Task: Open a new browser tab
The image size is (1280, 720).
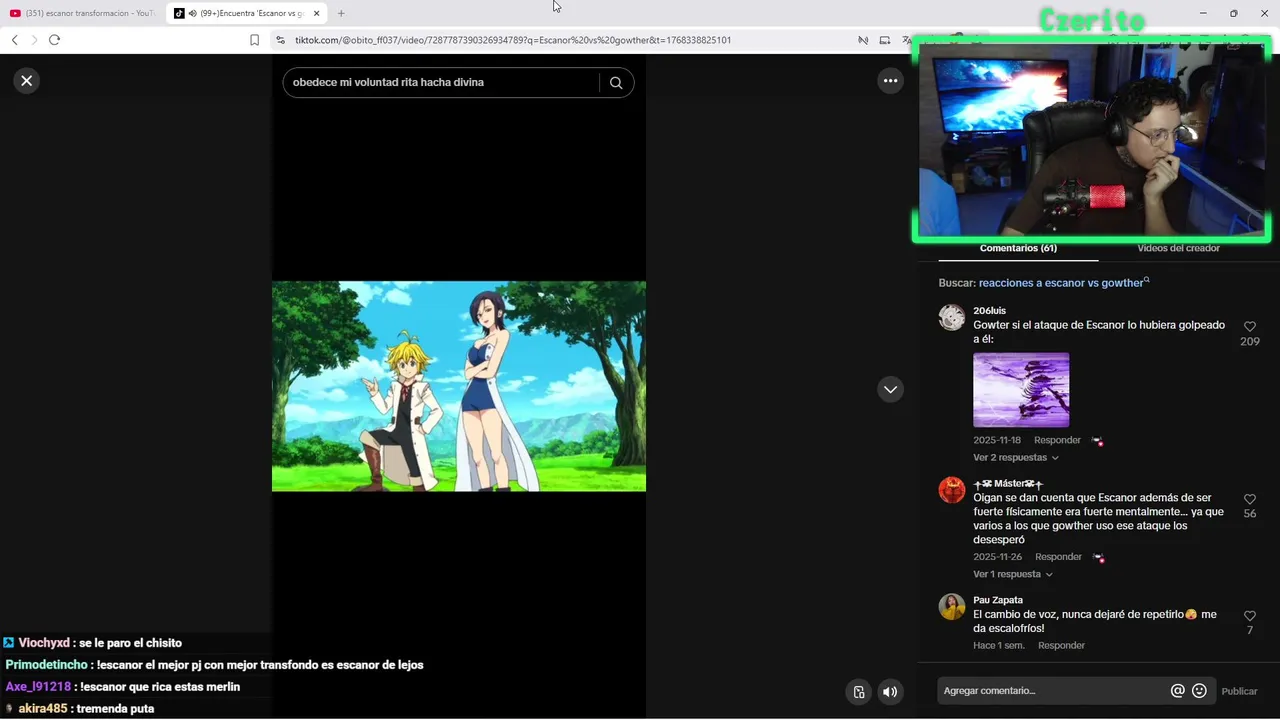Action: (x=341, y=13)
